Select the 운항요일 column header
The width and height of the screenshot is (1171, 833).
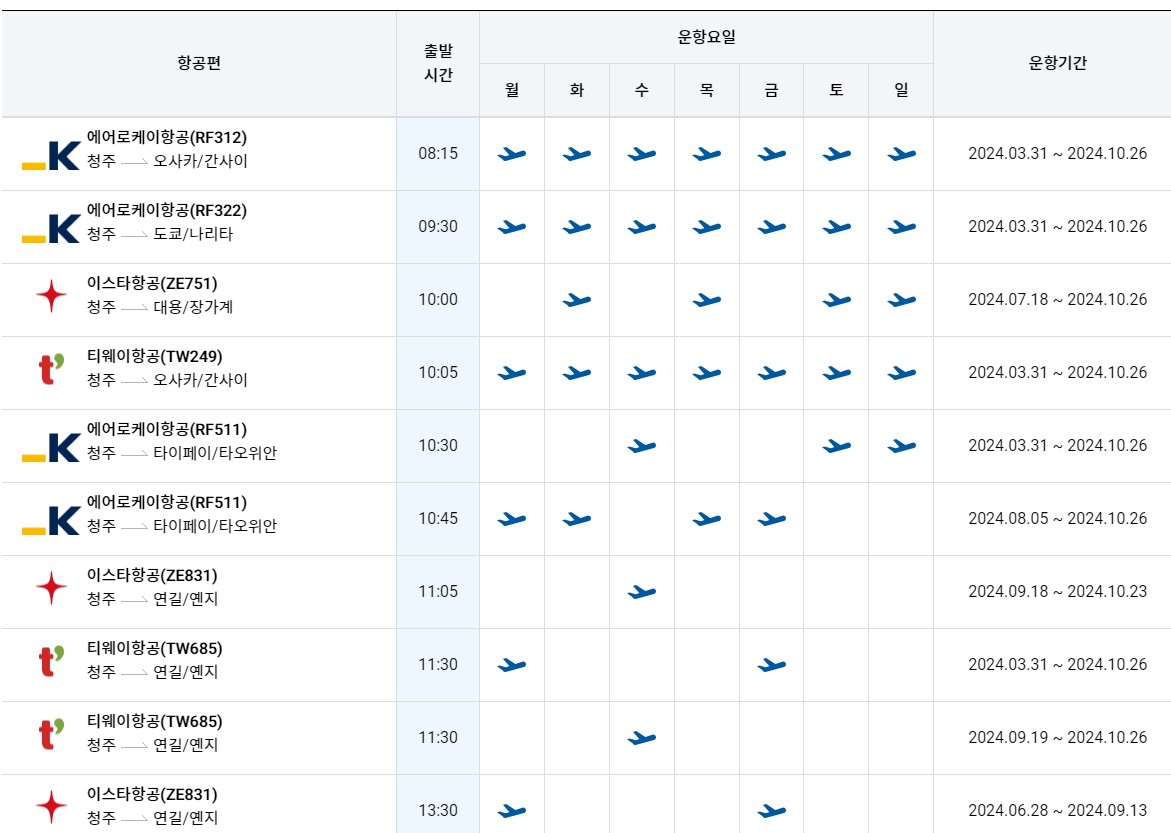pyautogui.click(x=706, y=37)
